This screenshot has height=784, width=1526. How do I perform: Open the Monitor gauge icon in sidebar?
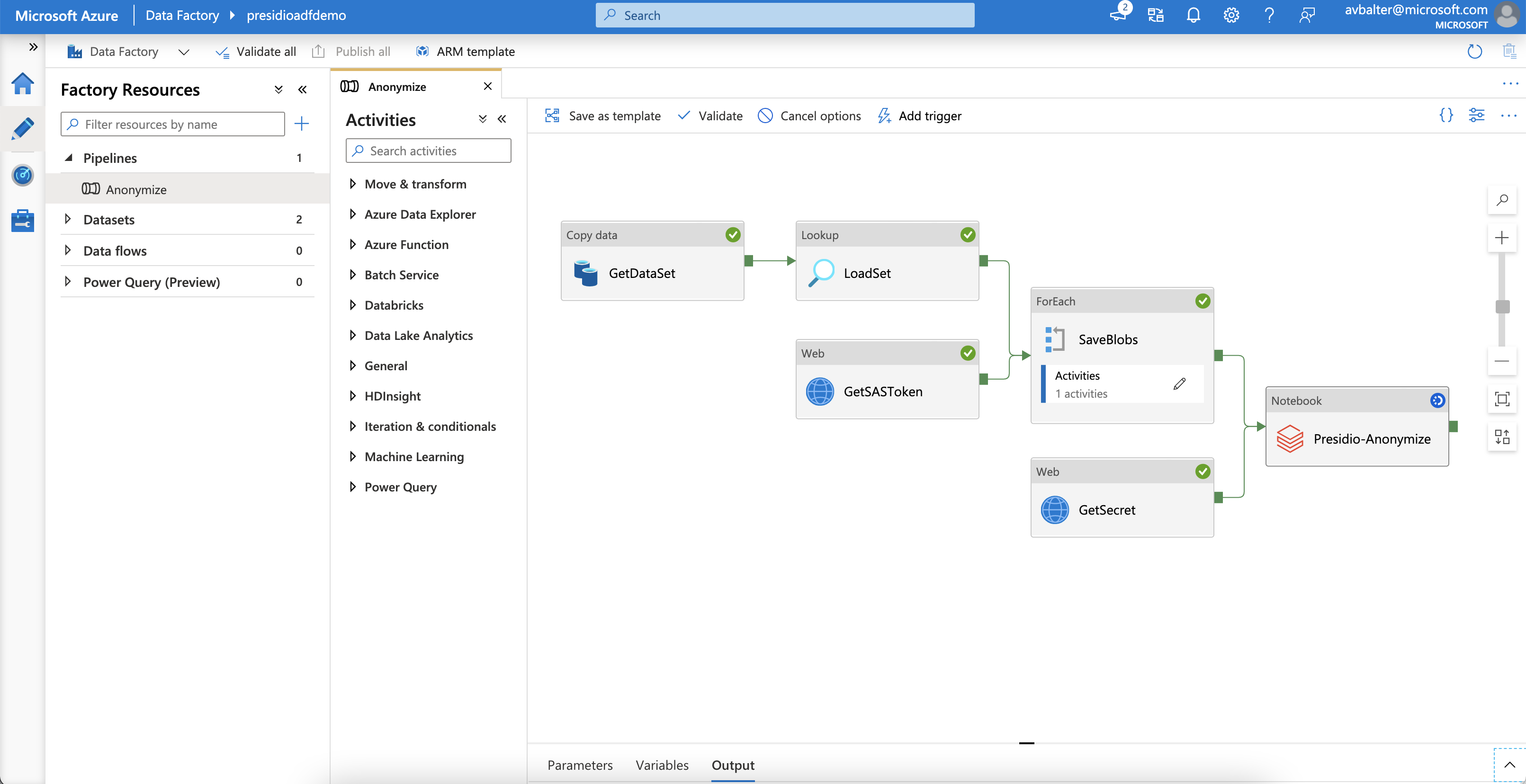coord(23,175)
